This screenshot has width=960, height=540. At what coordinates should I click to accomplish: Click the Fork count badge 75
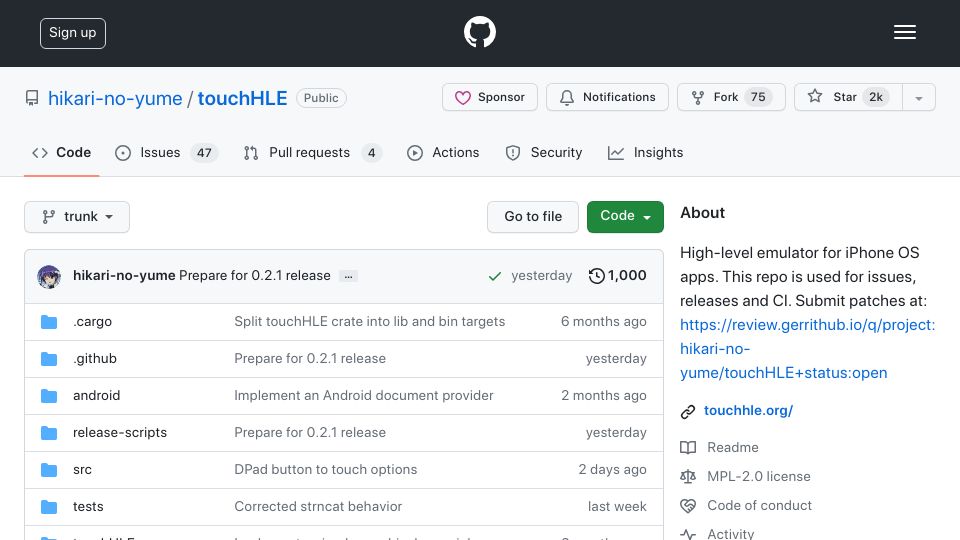coord(758,97)
